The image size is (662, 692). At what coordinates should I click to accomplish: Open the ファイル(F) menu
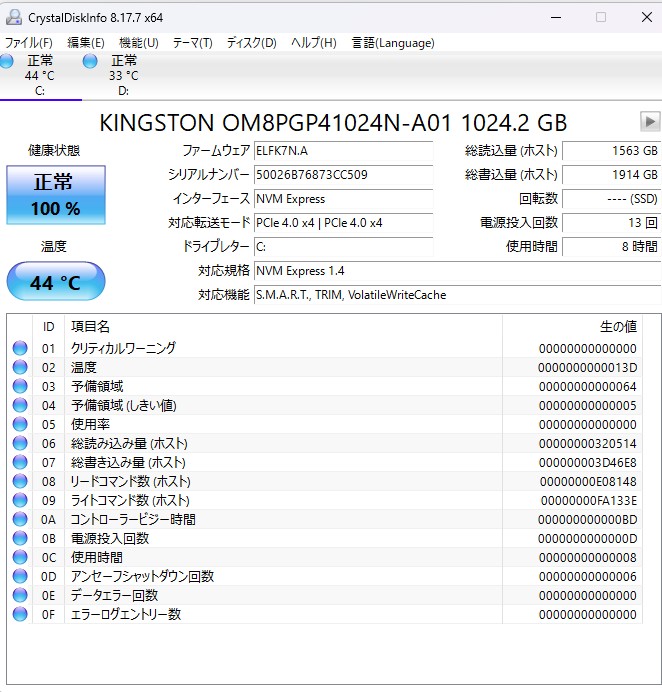(x=29, y=43)
